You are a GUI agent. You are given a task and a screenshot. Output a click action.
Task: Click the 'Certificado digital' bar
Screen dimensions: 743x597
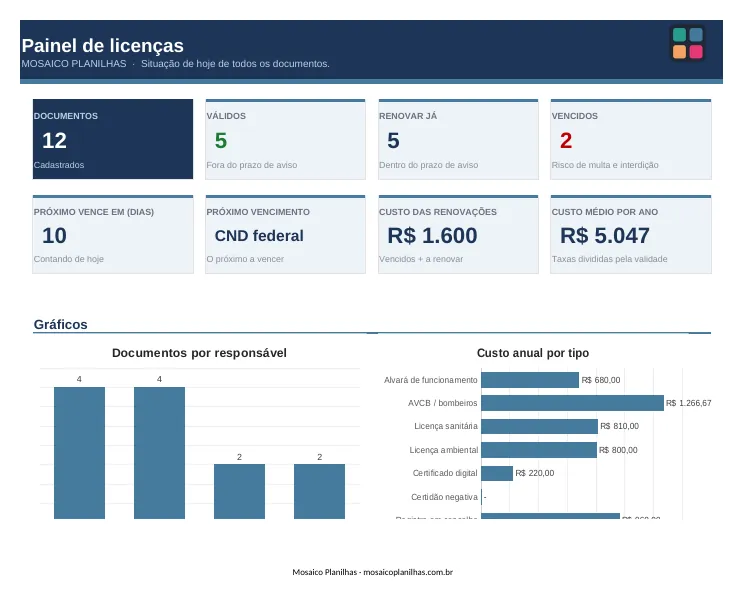tap(497, 473)
